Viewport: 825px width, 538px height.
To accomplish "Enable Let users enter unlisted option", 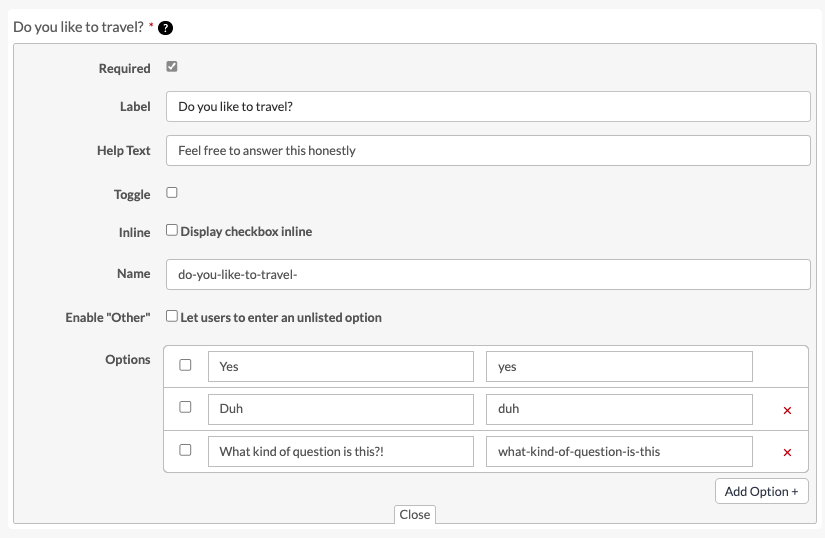I will (172, 317).
